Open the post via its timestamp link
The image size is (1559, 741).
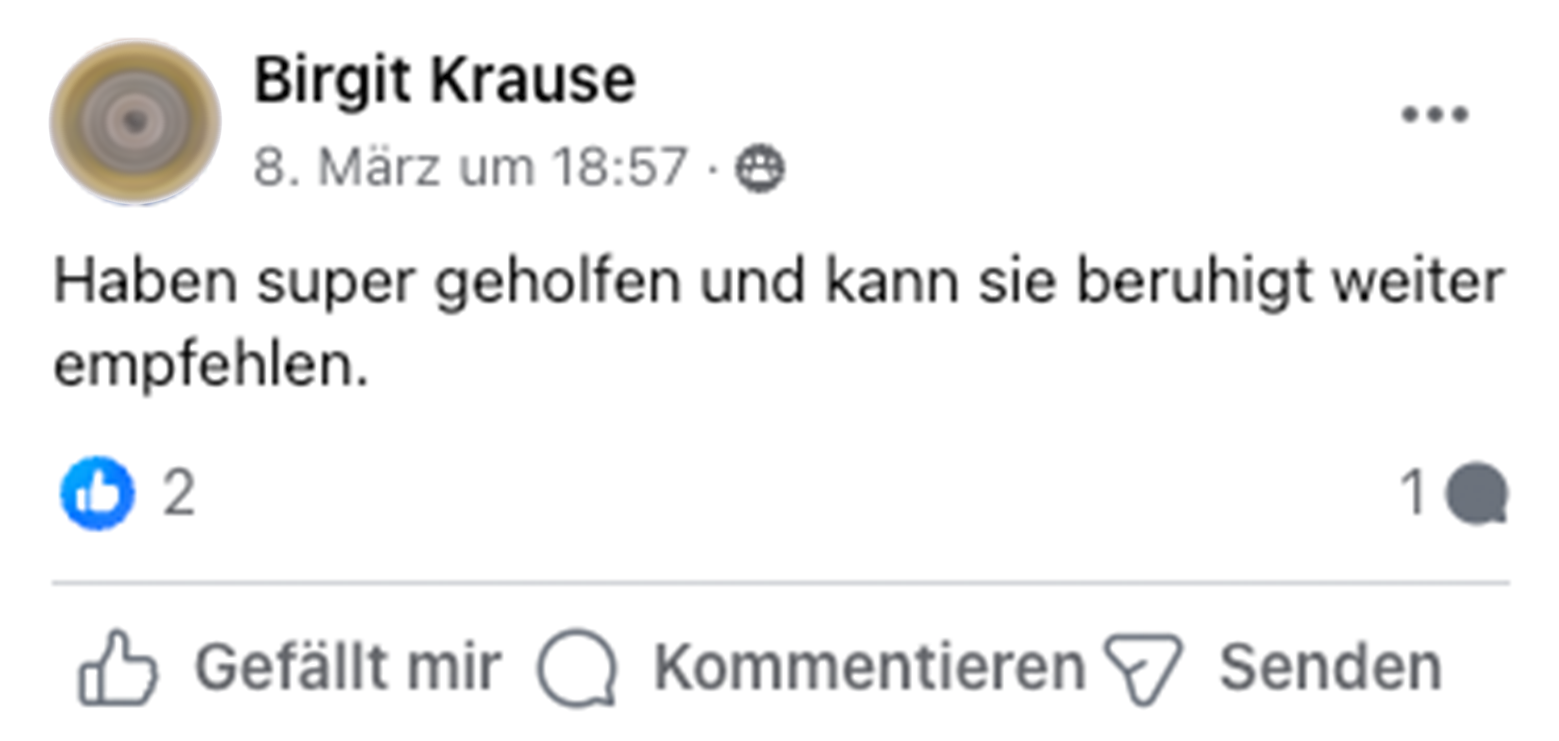tap(470, 166)
